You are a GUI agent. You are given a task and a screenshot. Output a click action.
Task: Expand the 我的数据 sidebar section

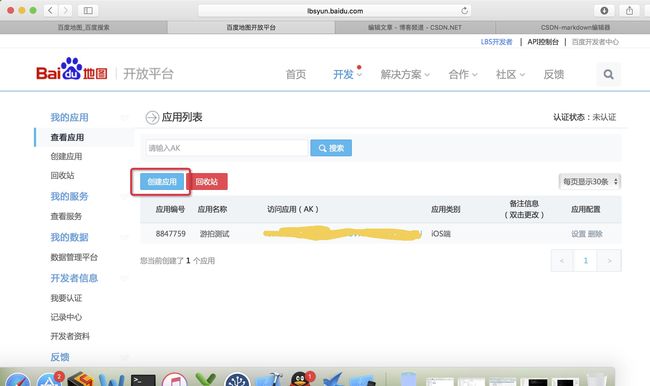(69, 237)
